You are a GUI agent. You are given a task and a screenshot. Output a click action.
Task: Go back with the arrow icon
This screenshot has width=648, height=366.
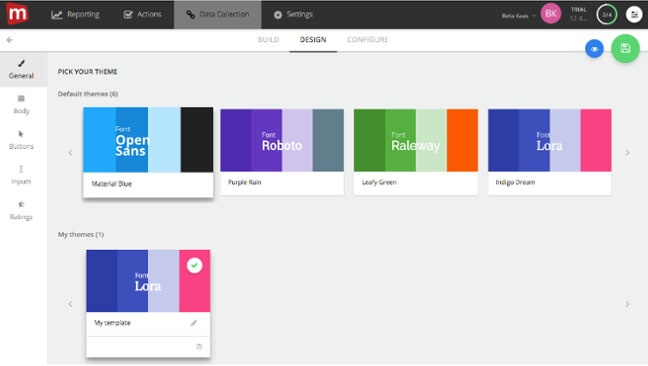coord(10,40)
